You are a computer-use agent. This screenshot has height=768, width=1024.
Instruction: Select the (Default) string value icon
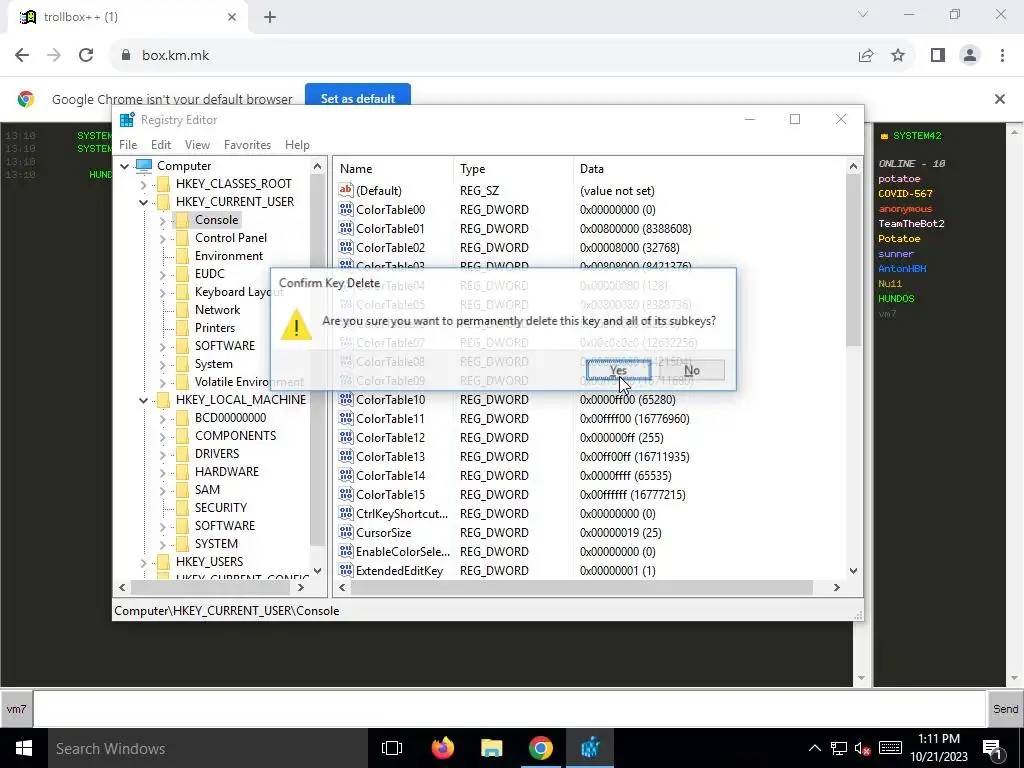(345, 191)
